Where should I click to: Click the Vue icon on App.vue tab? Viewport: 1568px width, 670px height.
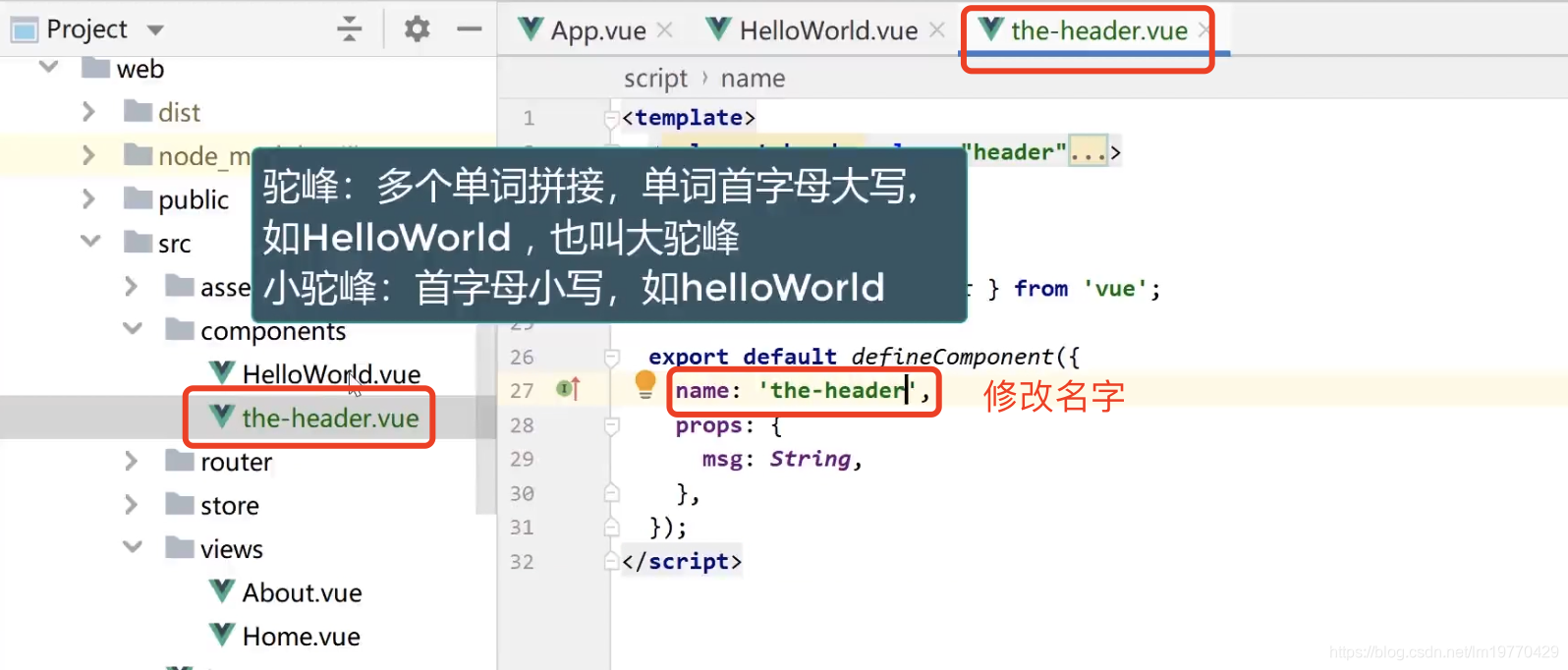tap(531, 29)
